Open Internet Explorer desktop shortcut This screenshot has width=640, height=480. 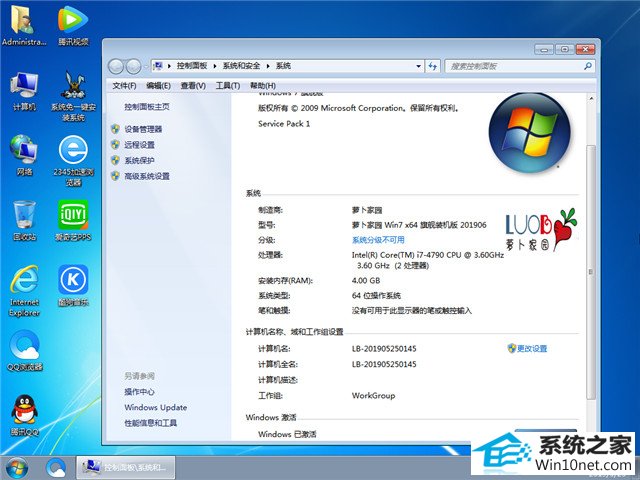click(x=24, y=281)
